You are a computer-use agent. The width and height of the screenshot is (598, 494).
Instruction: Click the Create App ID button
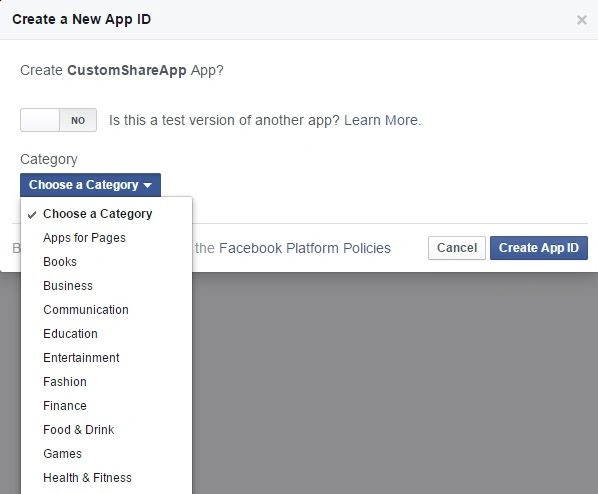539,248
